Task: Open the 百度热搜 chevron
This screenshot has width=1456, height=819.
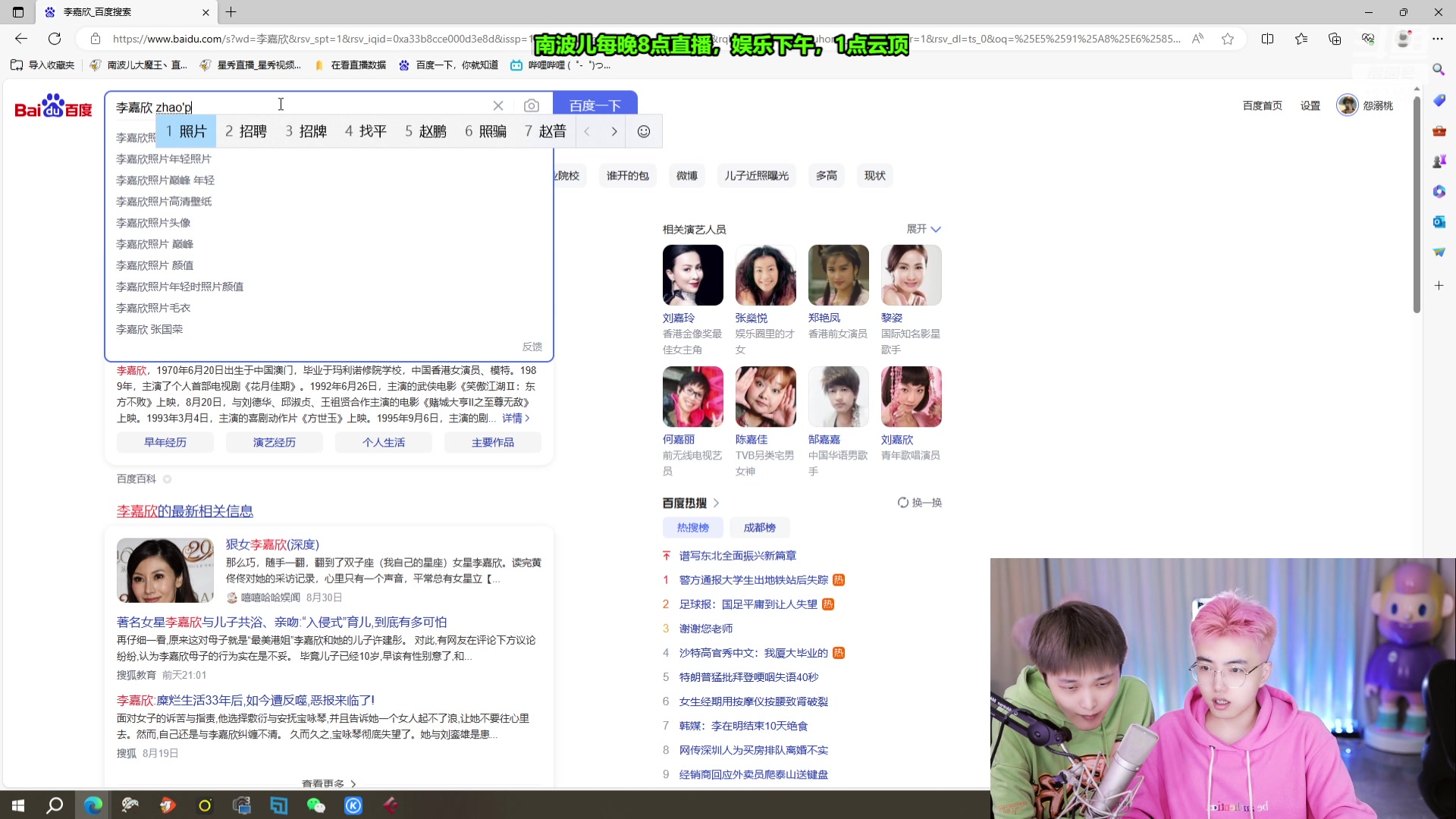Action: click(x=716, y=503)
